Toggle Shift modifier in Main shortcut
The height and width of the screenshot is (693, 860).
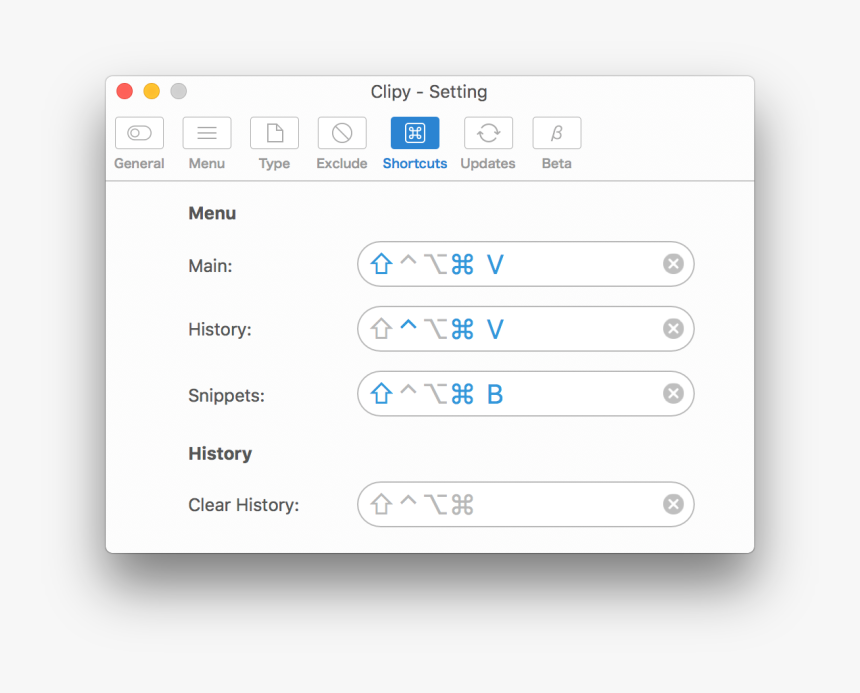coord(381,264)
